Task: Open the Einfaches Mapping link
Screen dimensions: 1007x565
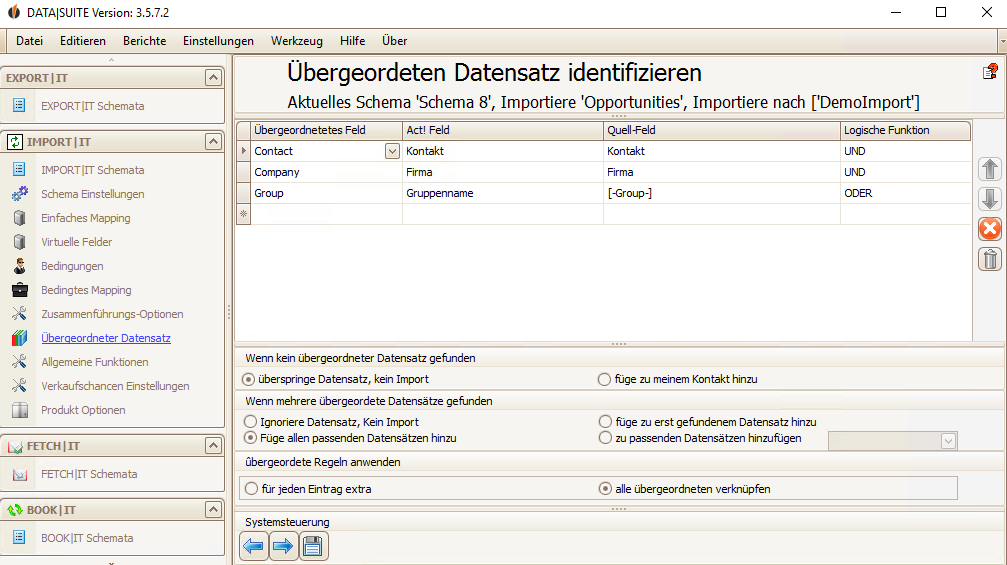Action: coord(85,218)
